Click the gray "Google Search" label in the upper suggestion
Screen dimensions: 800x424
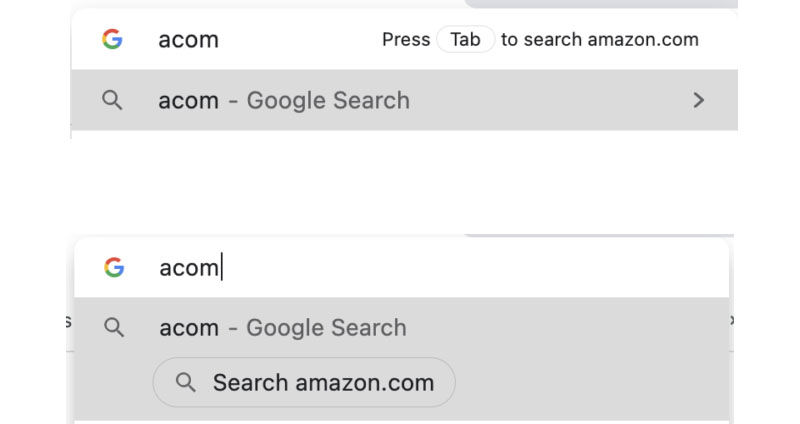click(328, 100)
